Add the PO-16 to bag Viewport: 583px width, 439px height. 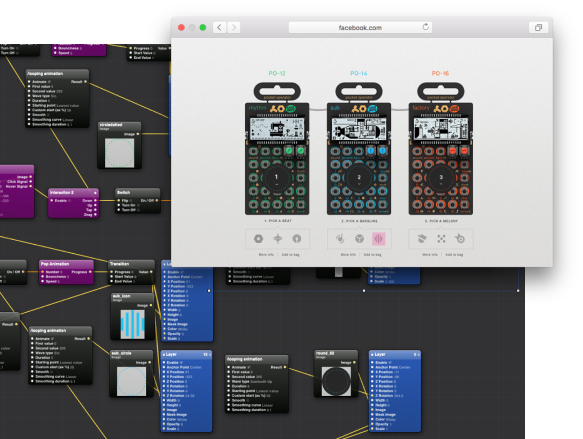click(x=454, y=255)
